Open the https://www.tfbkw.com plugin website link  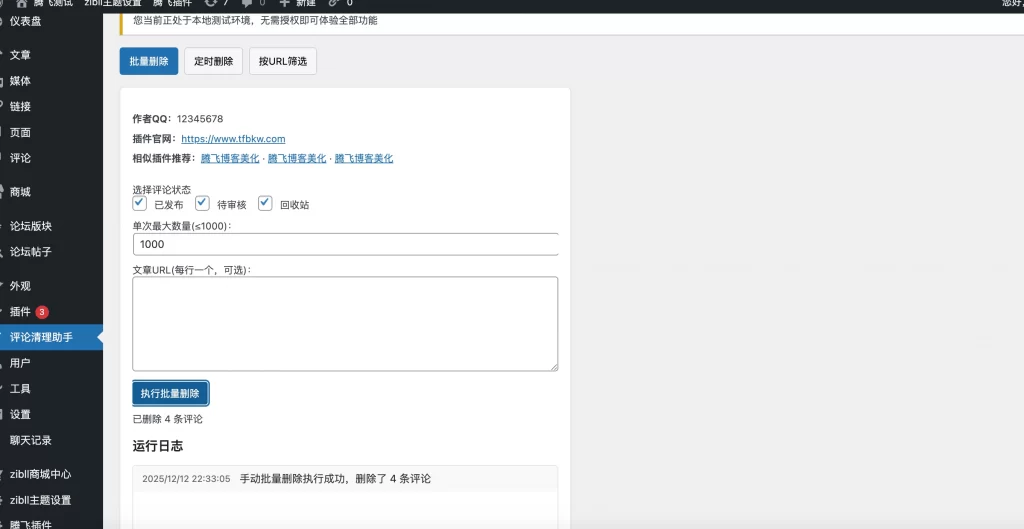point(233,139)
